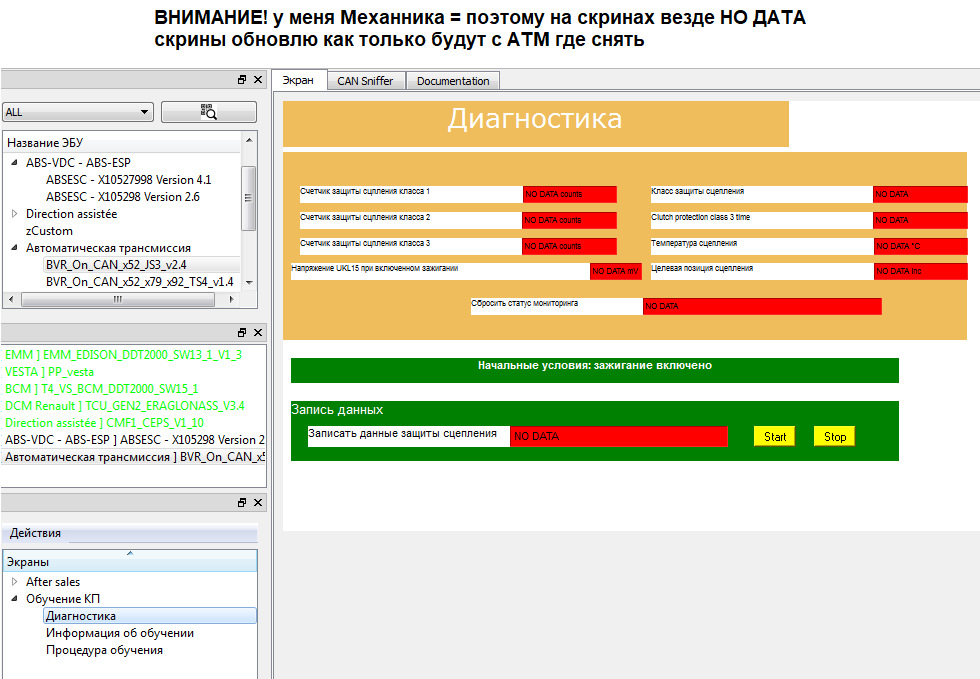Collapse the ABS-VDC - ABS-ESP tree node
Screen dimensions: 980x679
[15, 163]
